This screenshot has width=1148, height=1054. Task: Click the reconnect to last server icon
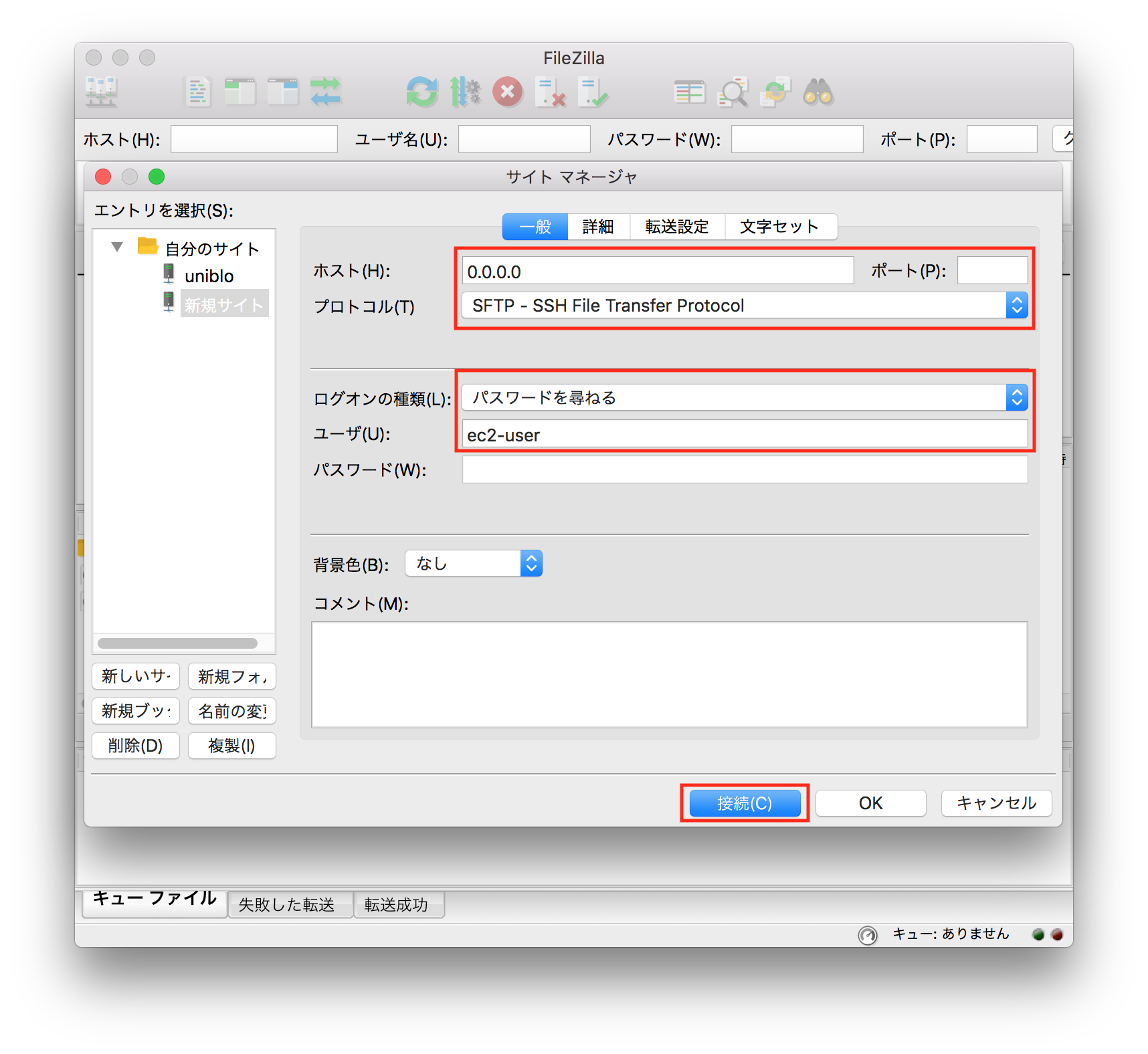tap(593, 92)
